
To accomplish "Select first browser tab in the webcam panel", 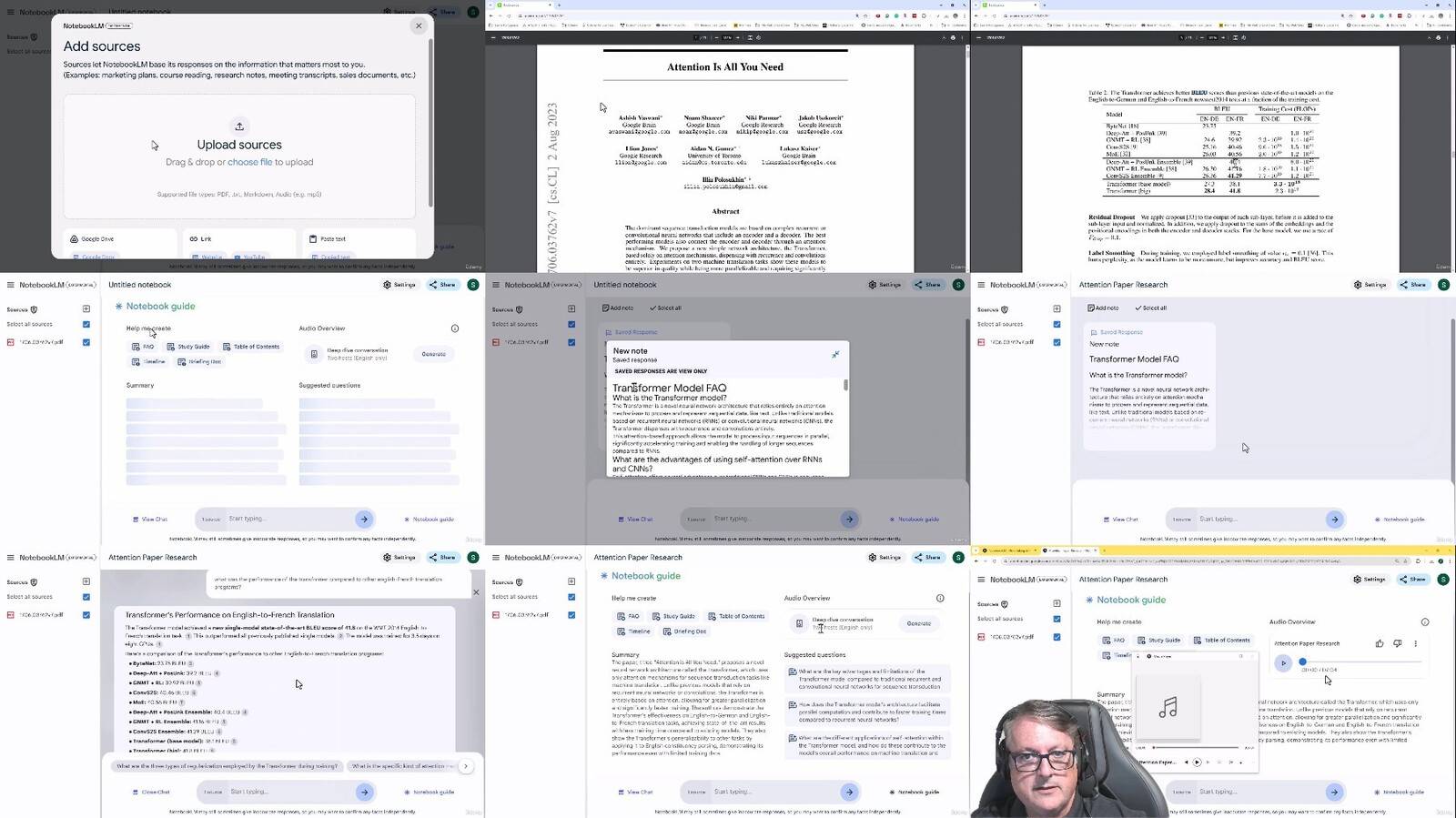I will click(1008, 550).
